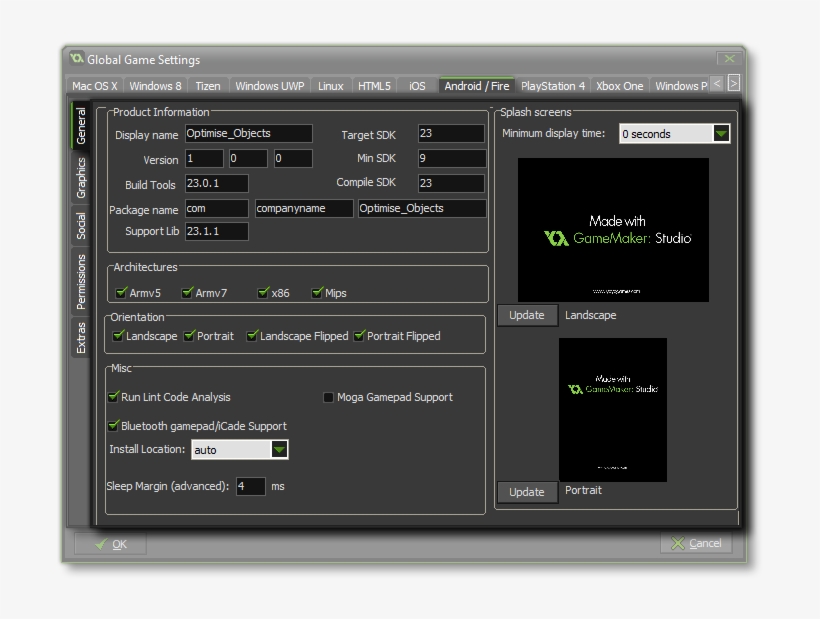
Task: Open the Permissions side tab
Action: [x=81, y=281]
